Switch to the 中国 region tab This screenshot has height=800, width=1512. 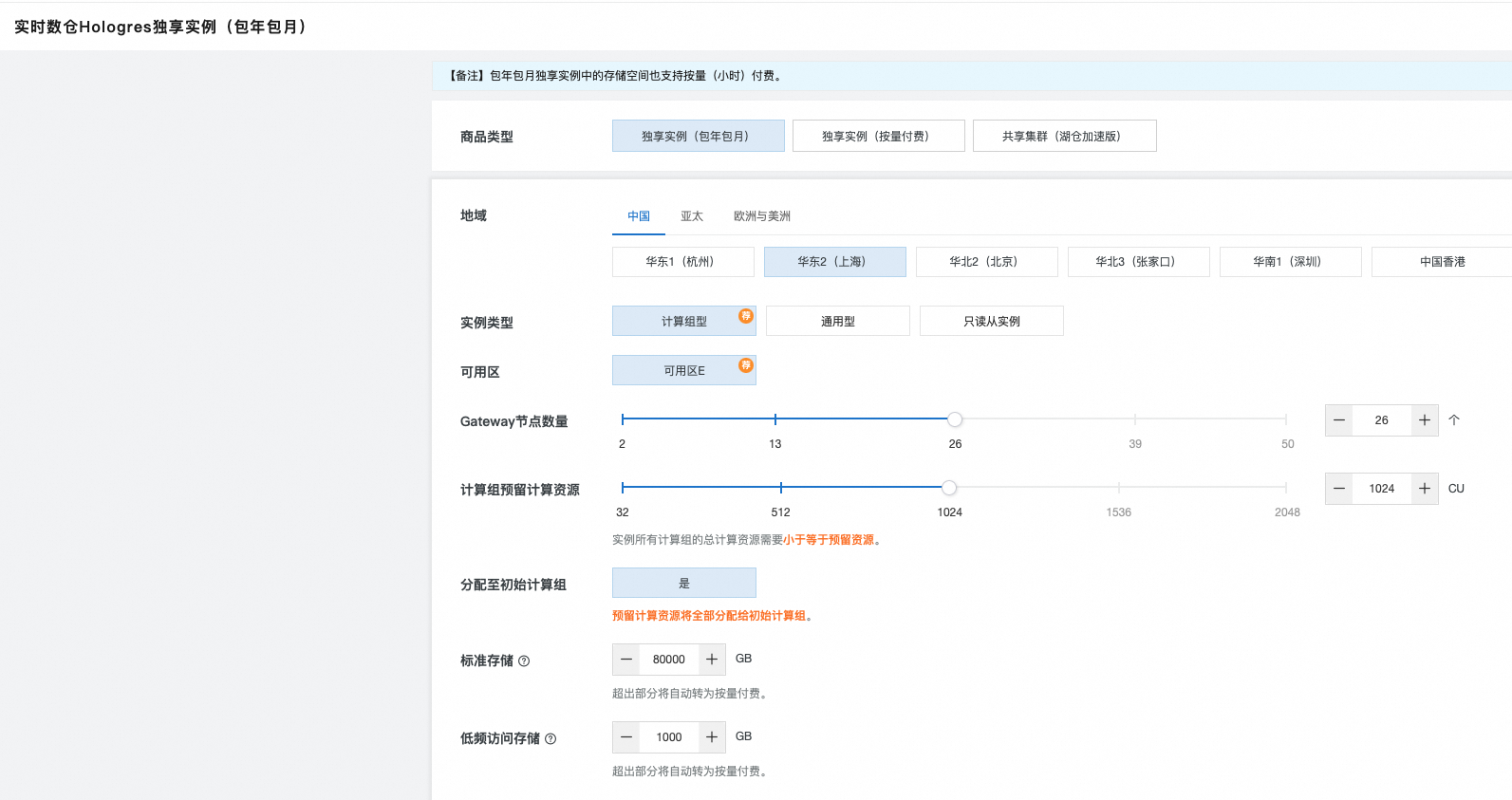(639, 216)
